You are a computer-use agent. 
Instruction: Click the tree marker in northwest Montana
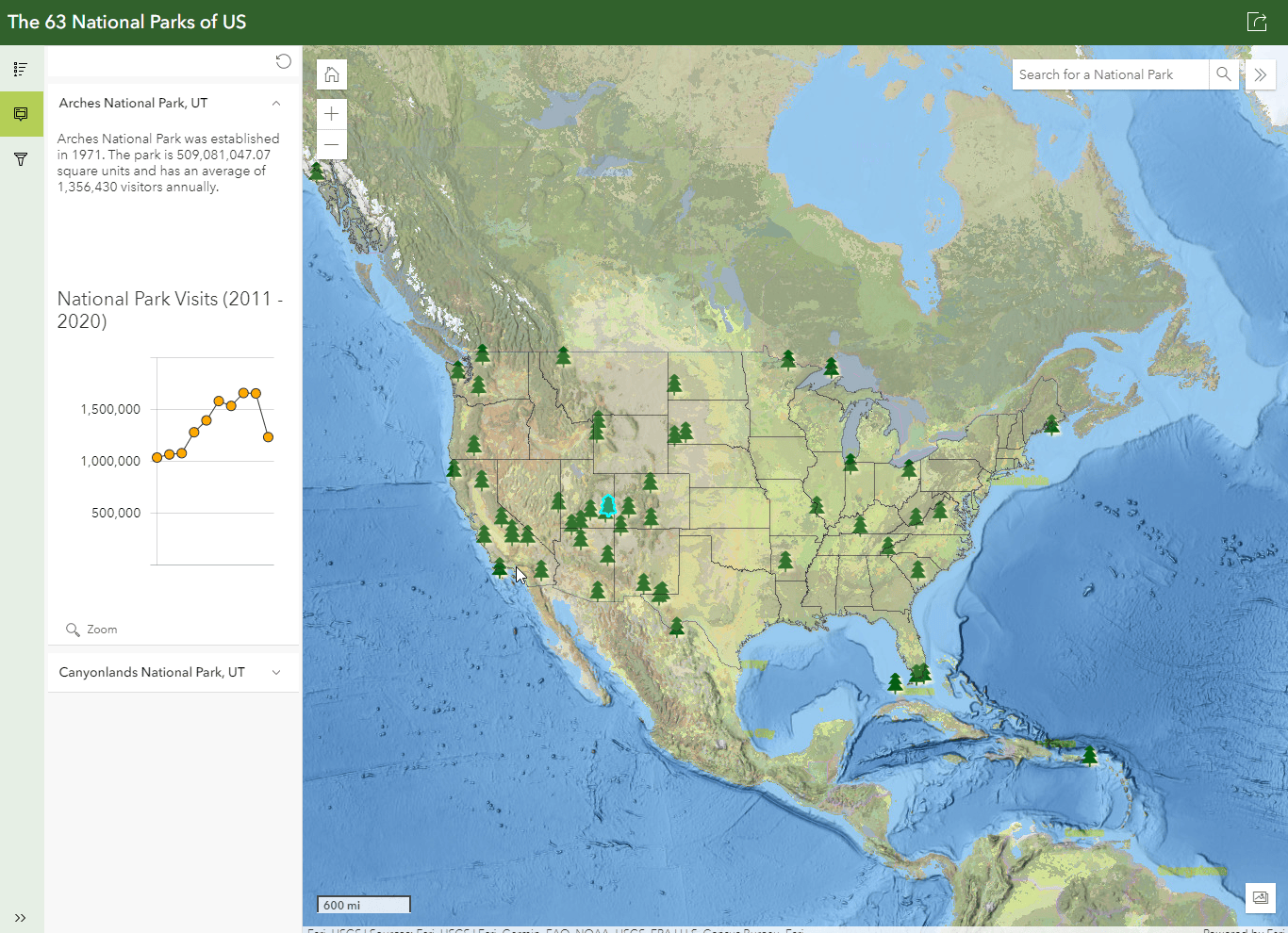(x=563, y=354)
